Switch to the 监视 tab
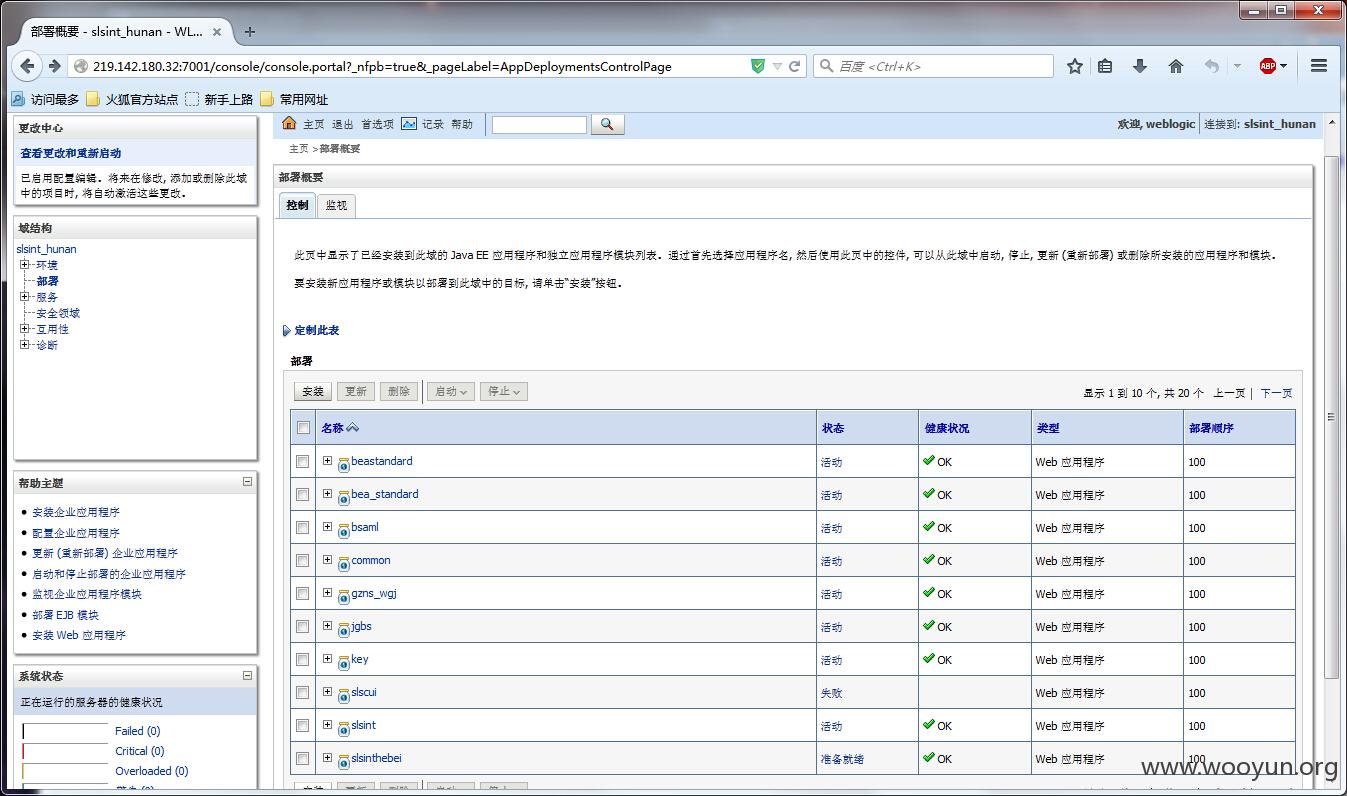 click(x=336, y=205)
